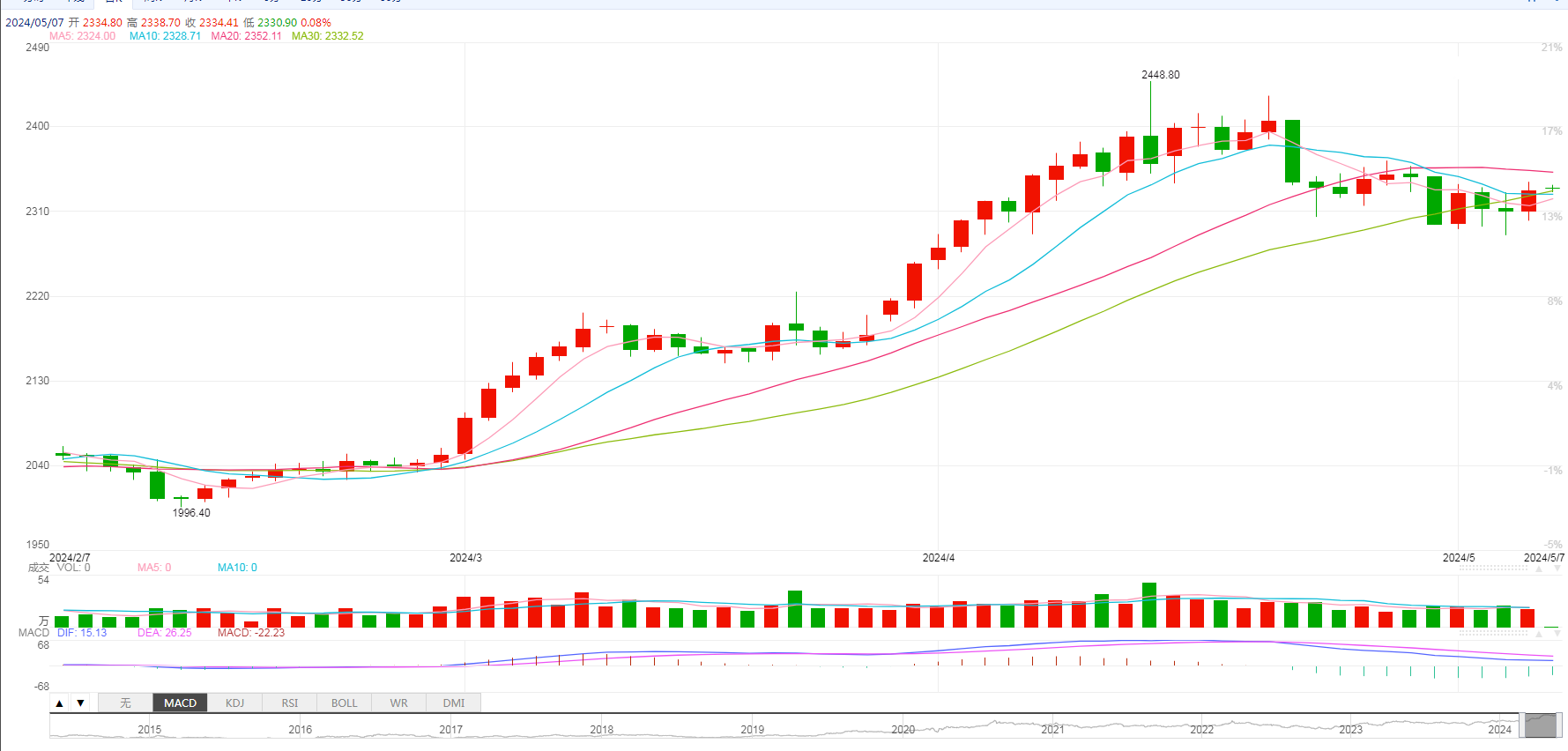Jump to 2015 on overview timeline
Viewport: 1568px width, 751px height.
[150, 730]
